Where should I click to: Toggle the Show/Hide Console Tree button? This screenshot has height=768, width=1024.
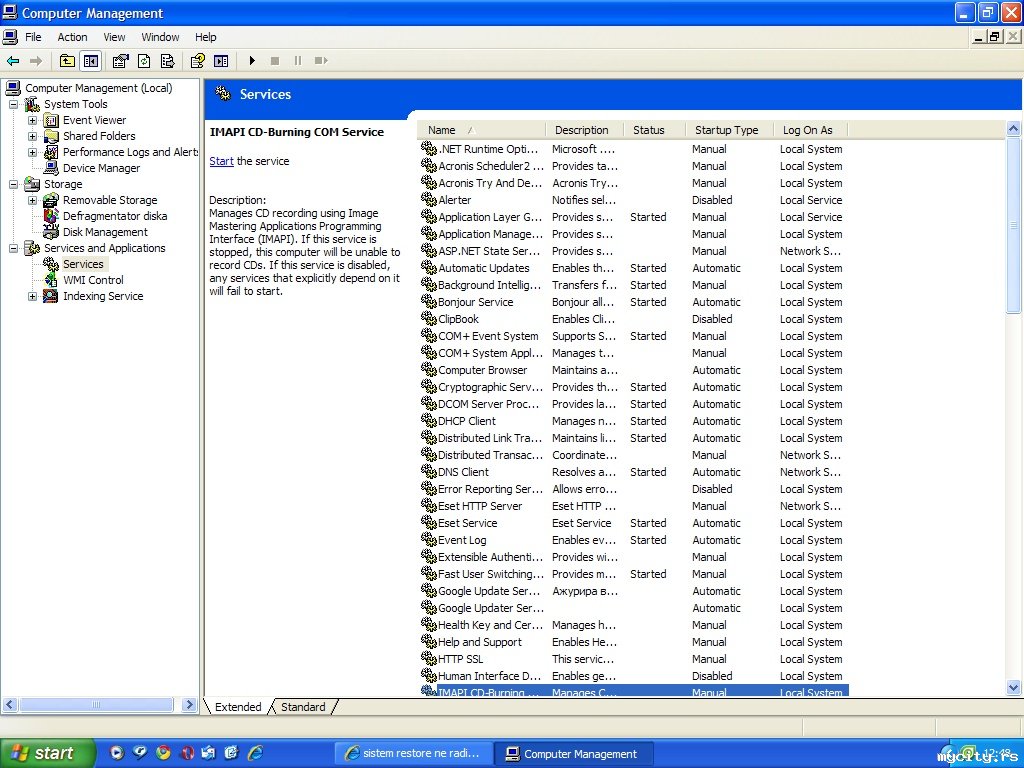tap(91, 61)
